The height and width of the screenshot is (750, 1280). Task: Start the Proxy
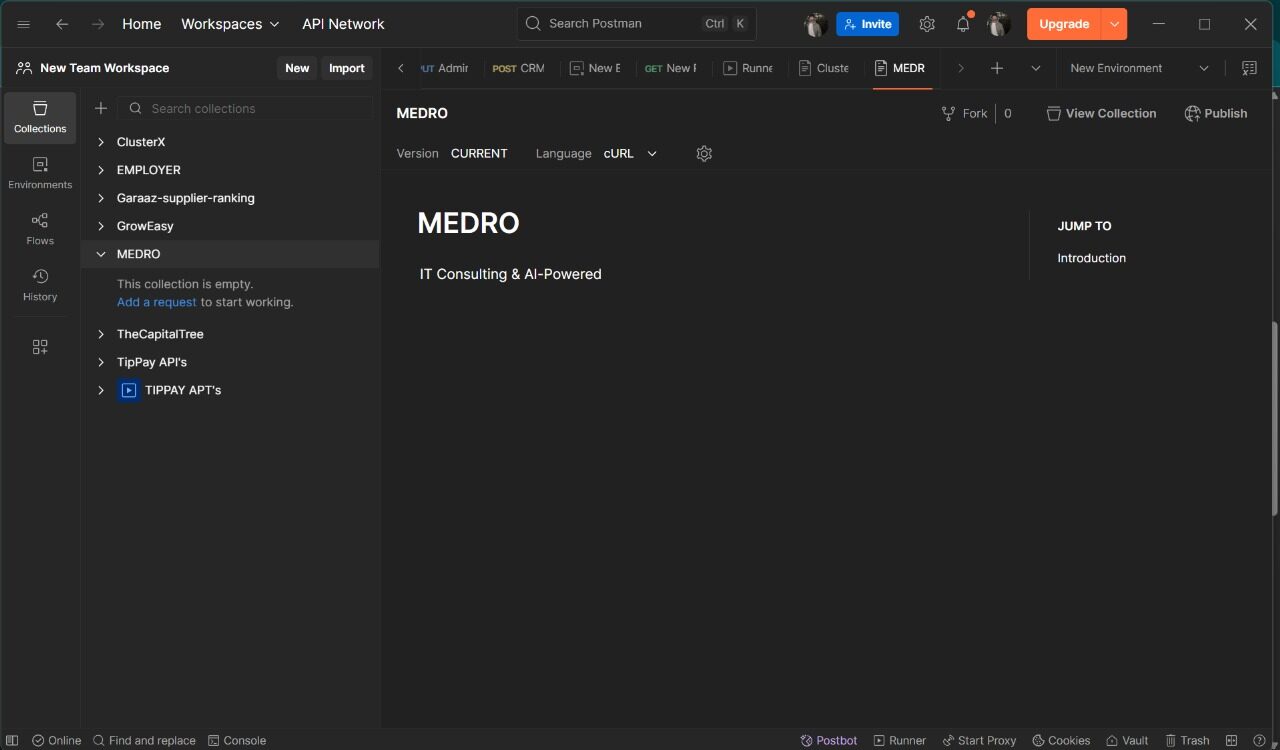tap(979, 740)
